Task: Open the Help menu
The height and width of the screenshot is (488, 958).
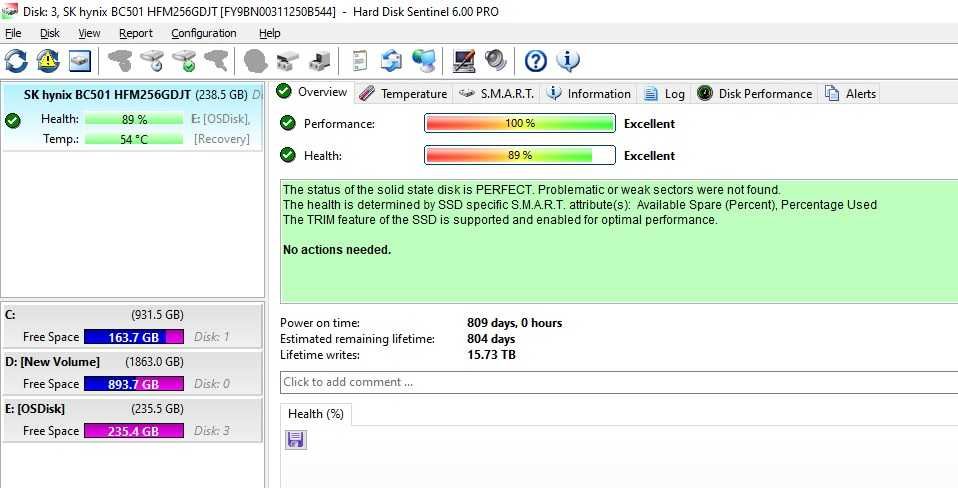Action: (269, 34)
